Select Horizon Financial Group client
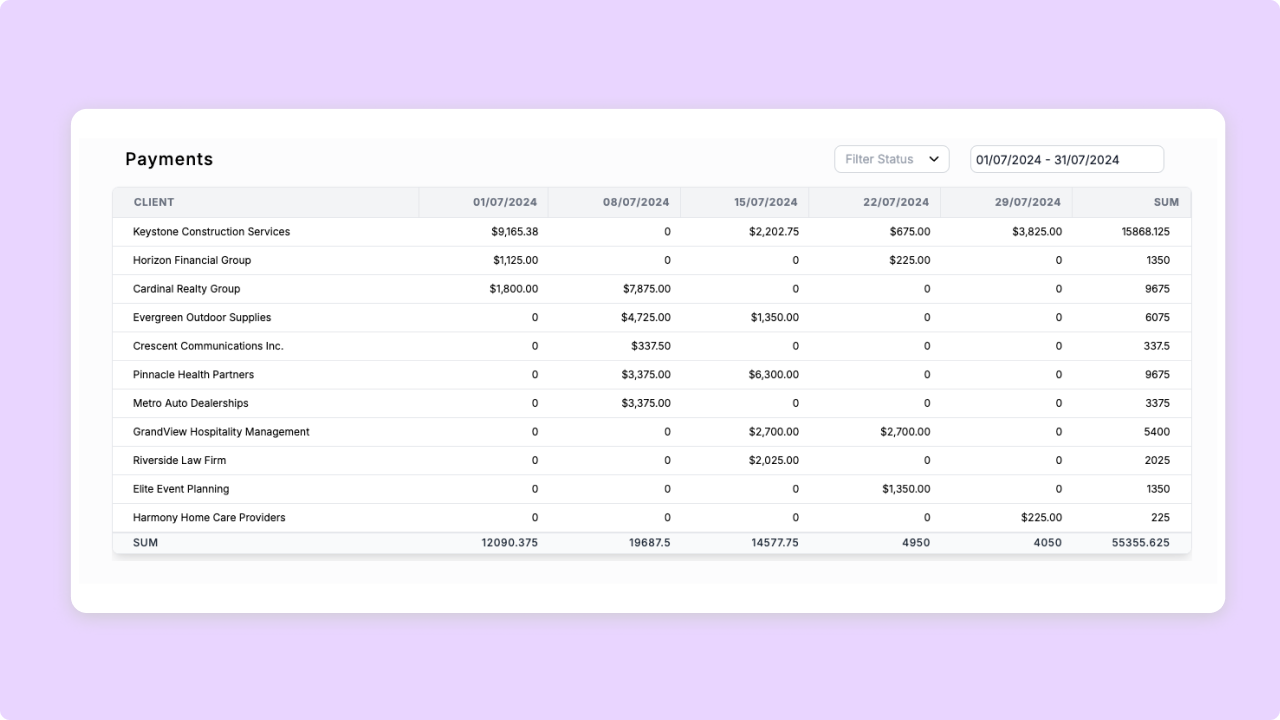The width and height of the screenshot is (1280, 720). click(192, 260)
